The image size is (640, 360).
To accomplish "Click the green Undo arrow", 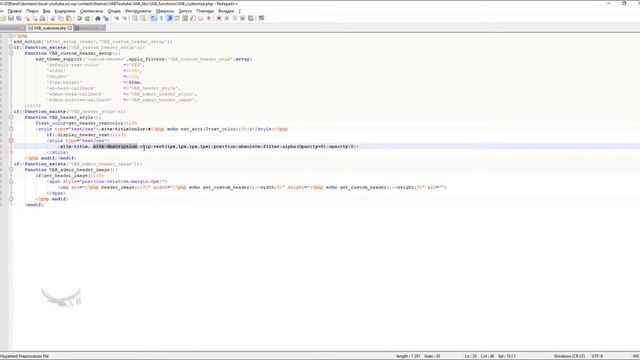I will click(79, 18).
